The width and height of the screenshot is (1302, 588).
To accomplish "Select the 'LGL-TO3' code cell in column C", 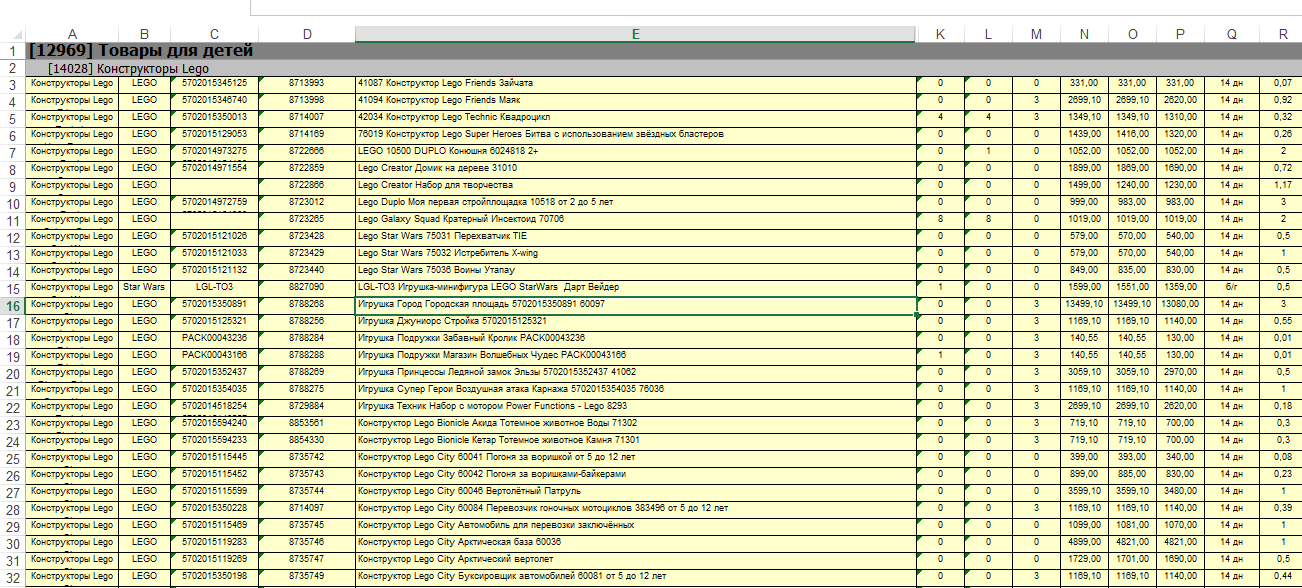I will 215,287.
